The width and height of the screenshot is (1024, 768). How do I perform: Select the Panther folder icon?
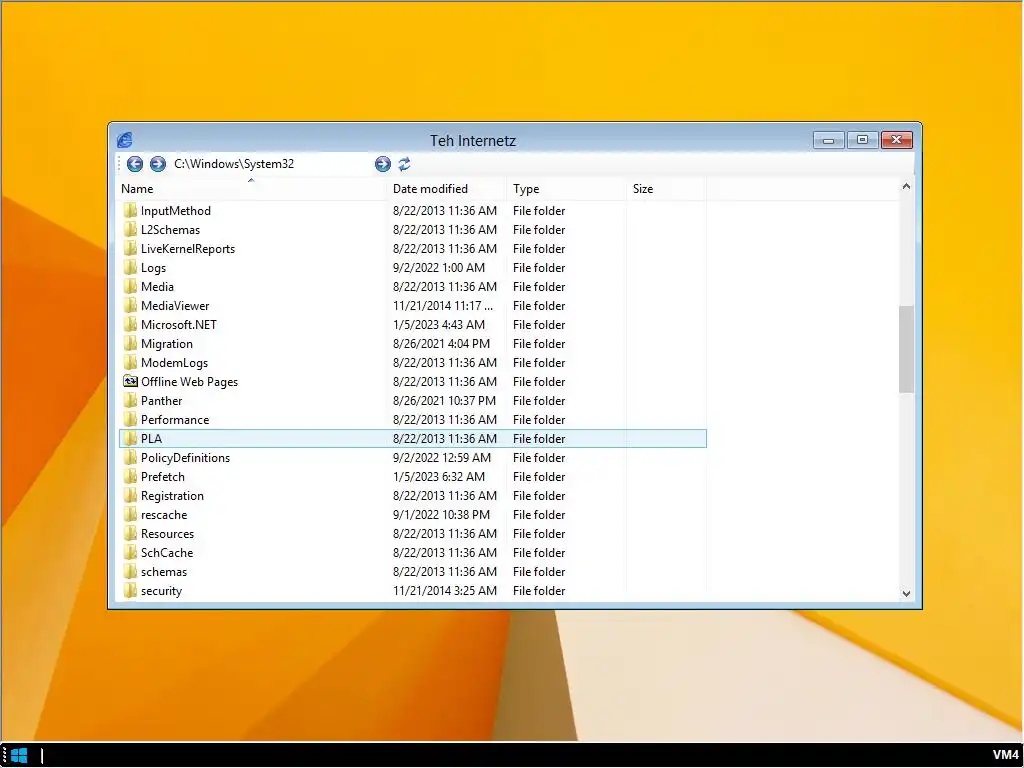(x=130, y=400)
